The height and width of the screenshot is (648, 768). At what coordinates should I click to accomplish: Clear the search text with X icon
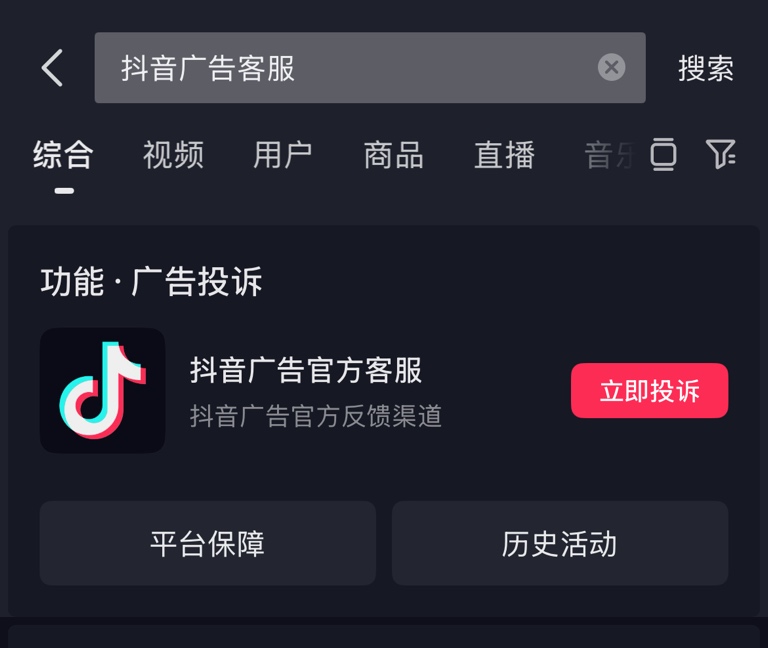611,67
